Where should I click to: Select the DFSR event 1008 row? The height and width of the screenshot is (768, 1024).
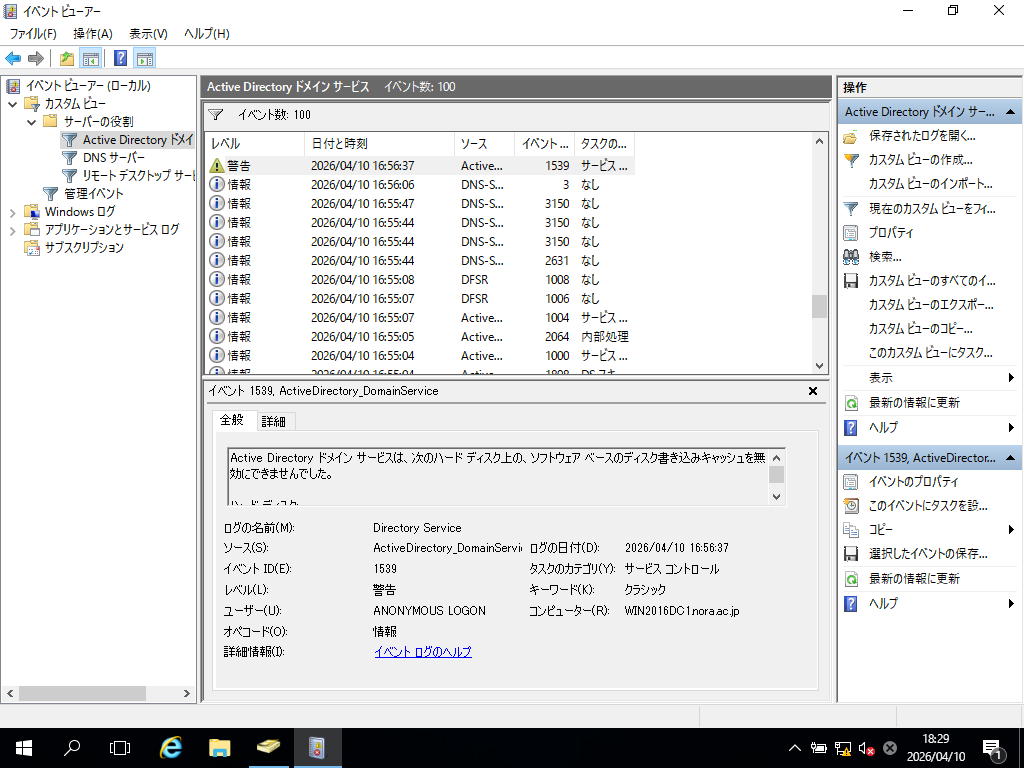tap(419, 280)
